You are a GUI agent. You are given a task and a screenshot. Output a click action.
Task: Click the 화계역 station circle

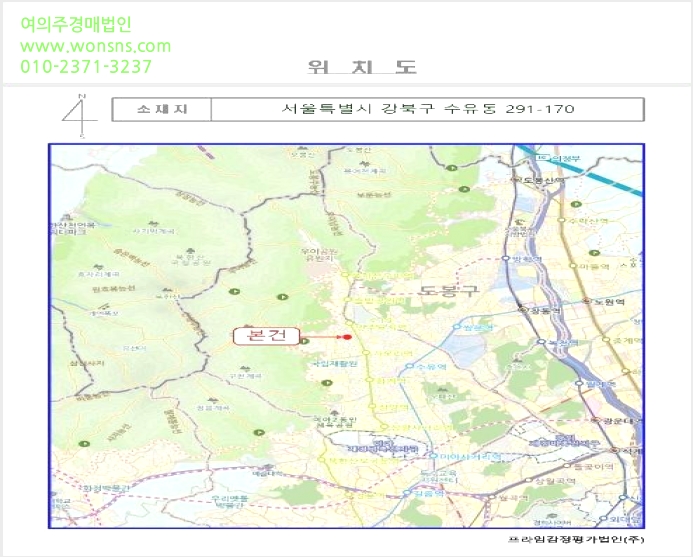click(369, 380)
